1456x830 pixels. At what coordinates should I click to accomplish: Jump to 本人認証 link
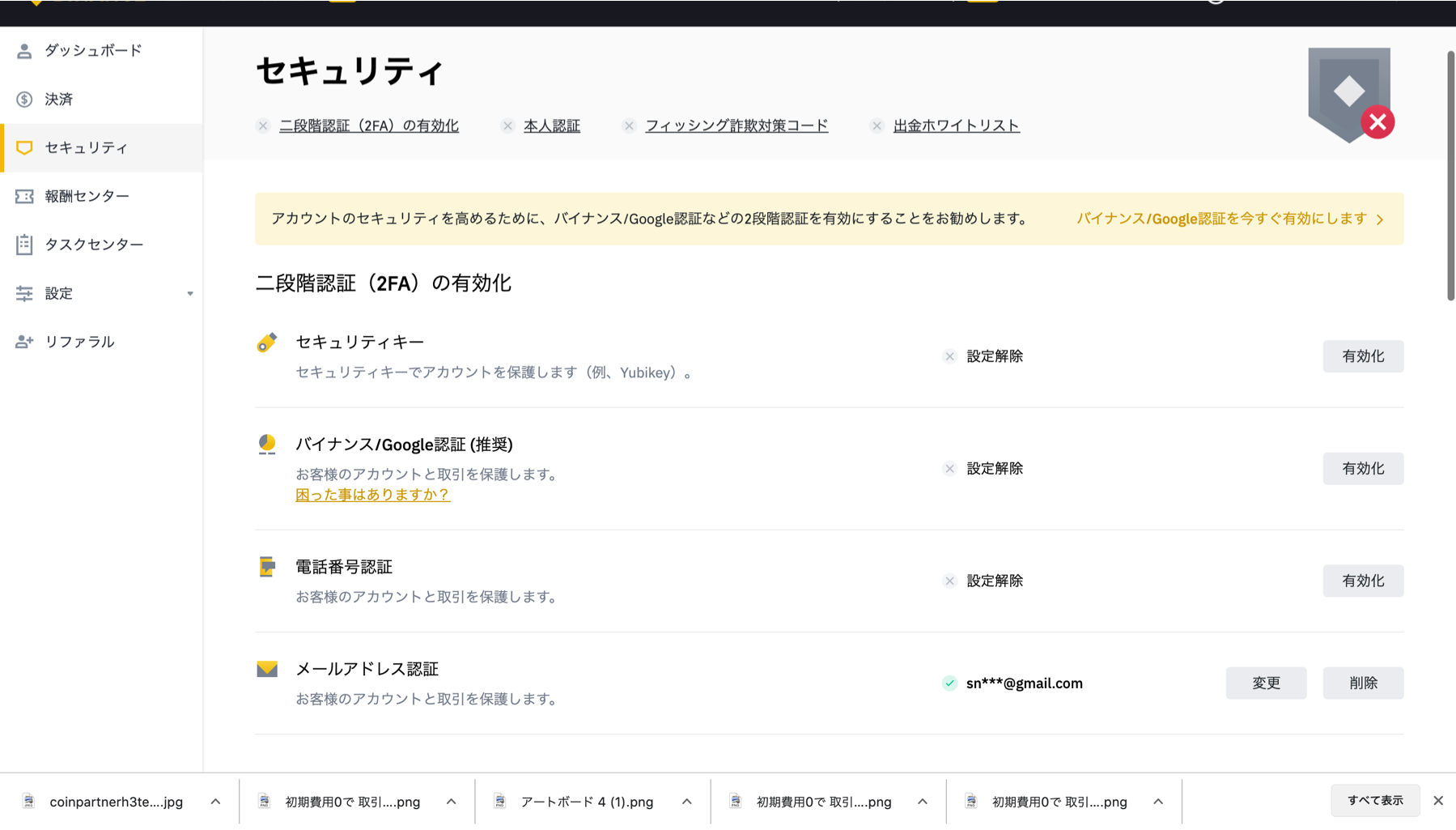[552, 126]
